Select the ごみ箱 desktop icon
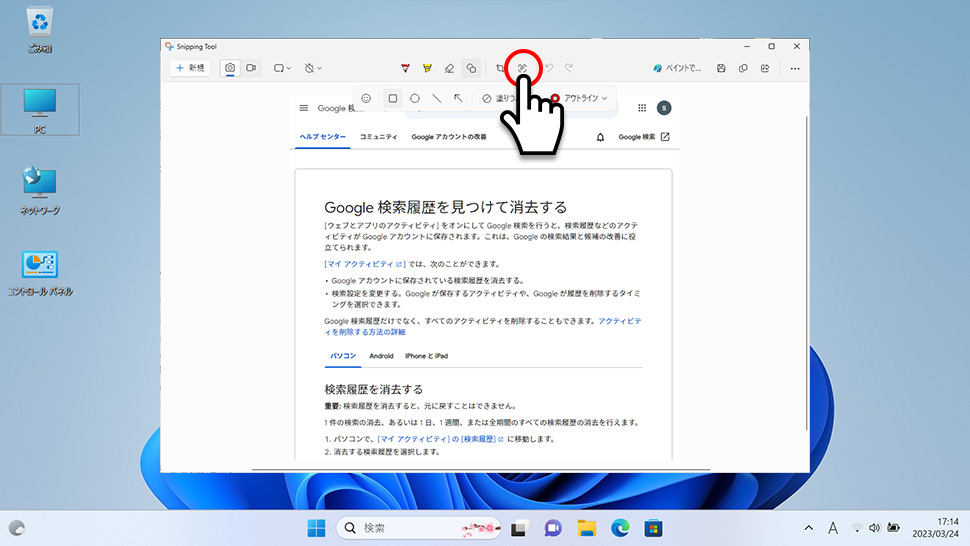This screenshot has width=970, height=546. point(40,29)
